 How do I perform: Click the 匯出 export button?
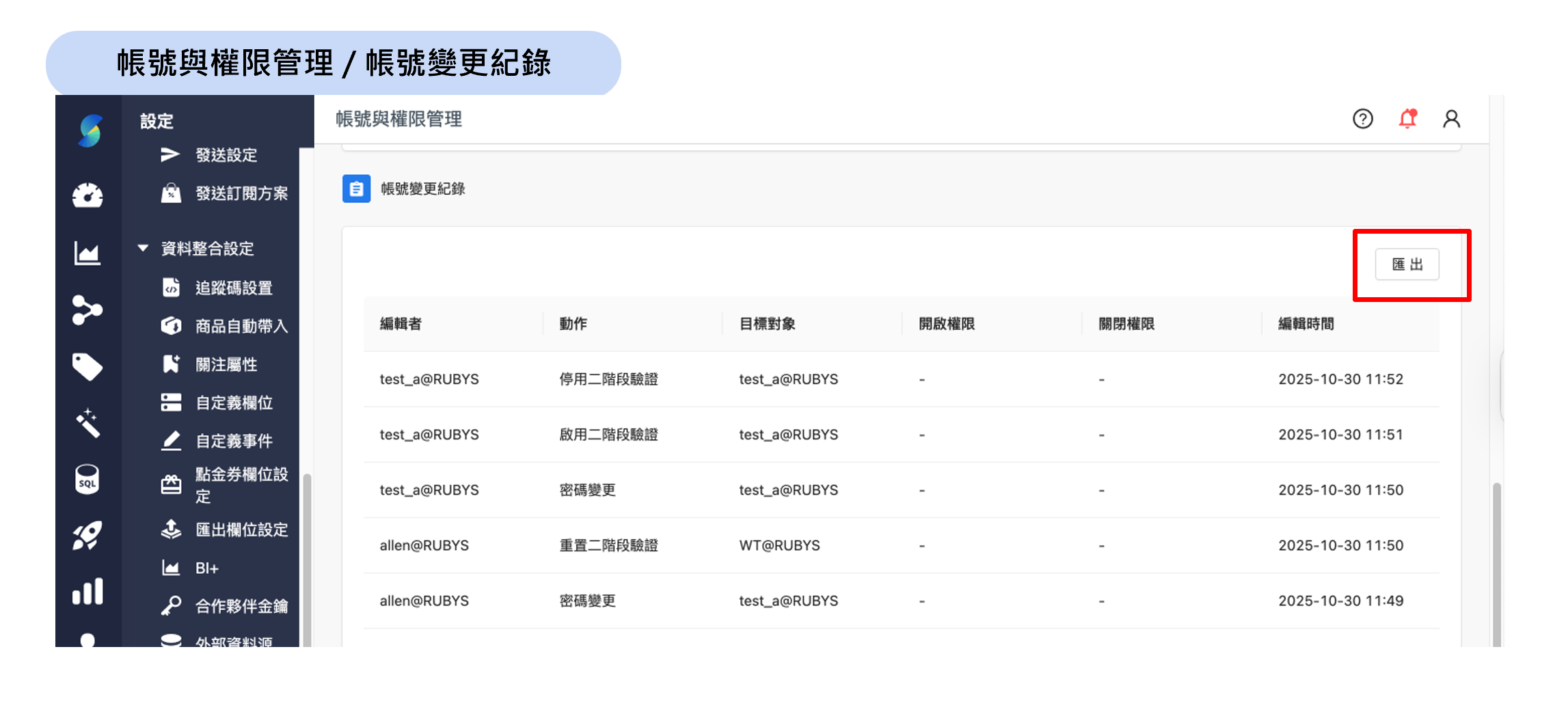(1406, 264)
